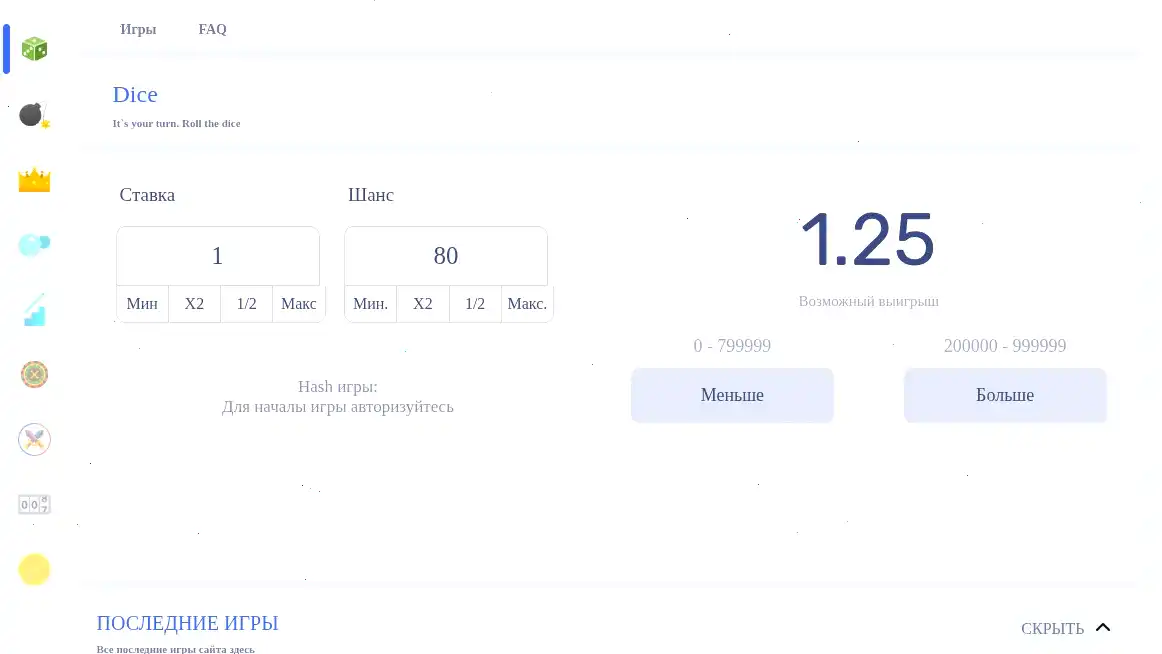Viewport: 1162px width, 654px height.
Task: Switch to the FAQ tab
Action: click(x=212, y=29)
